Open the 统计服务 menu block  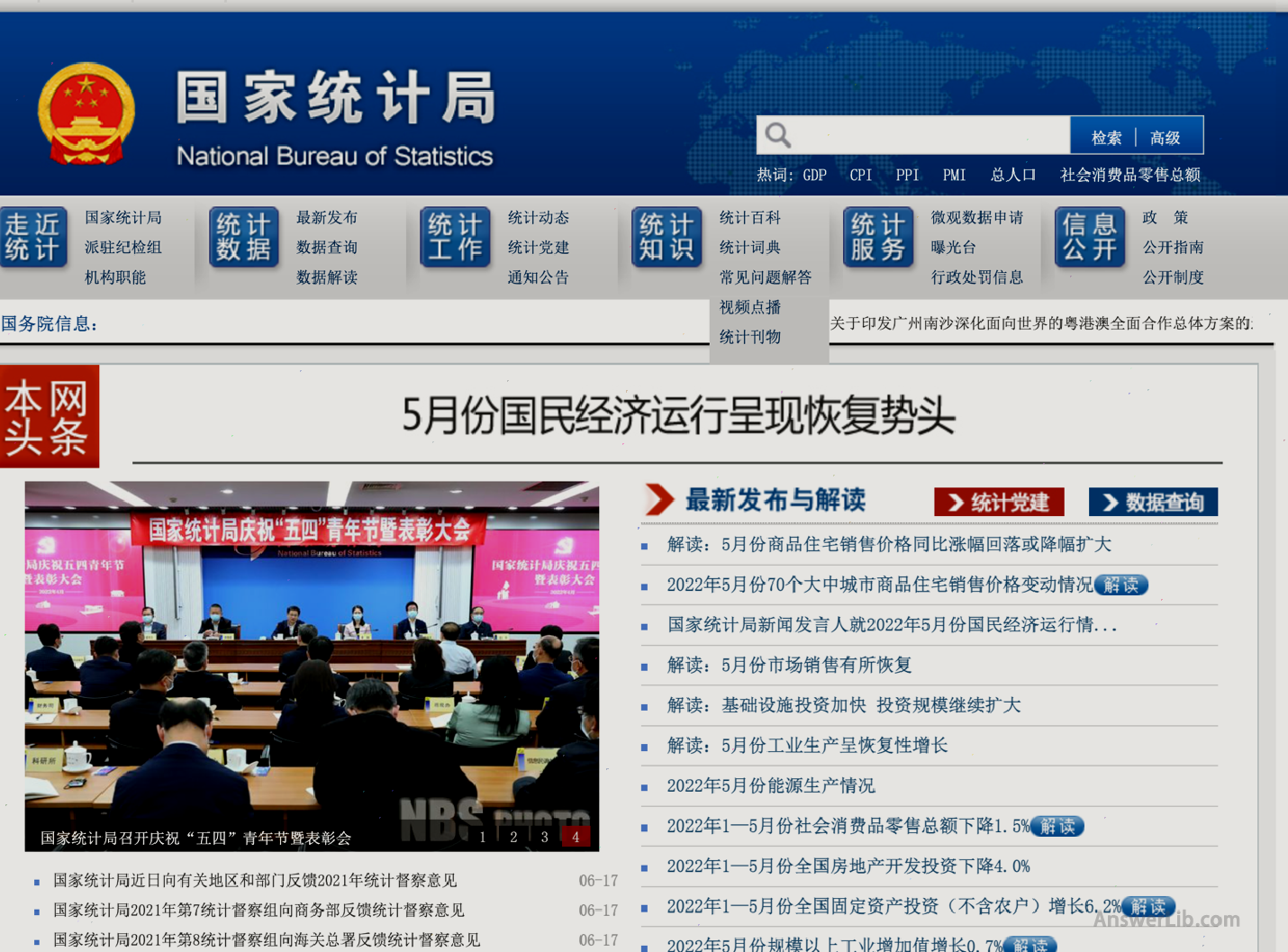878,237
